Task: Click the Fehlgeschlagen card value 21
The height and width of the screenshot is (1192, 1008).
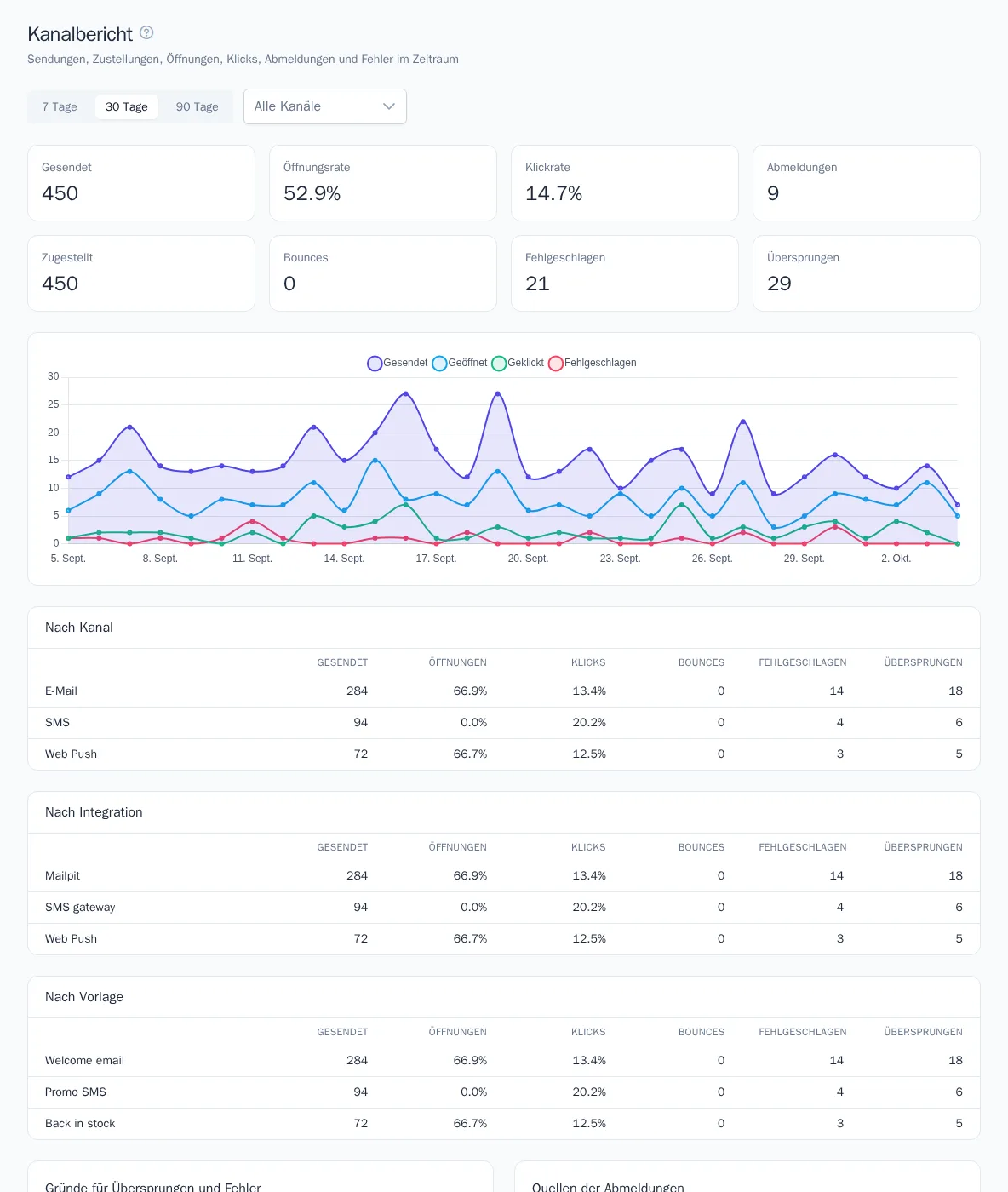Action: (537, 284)
